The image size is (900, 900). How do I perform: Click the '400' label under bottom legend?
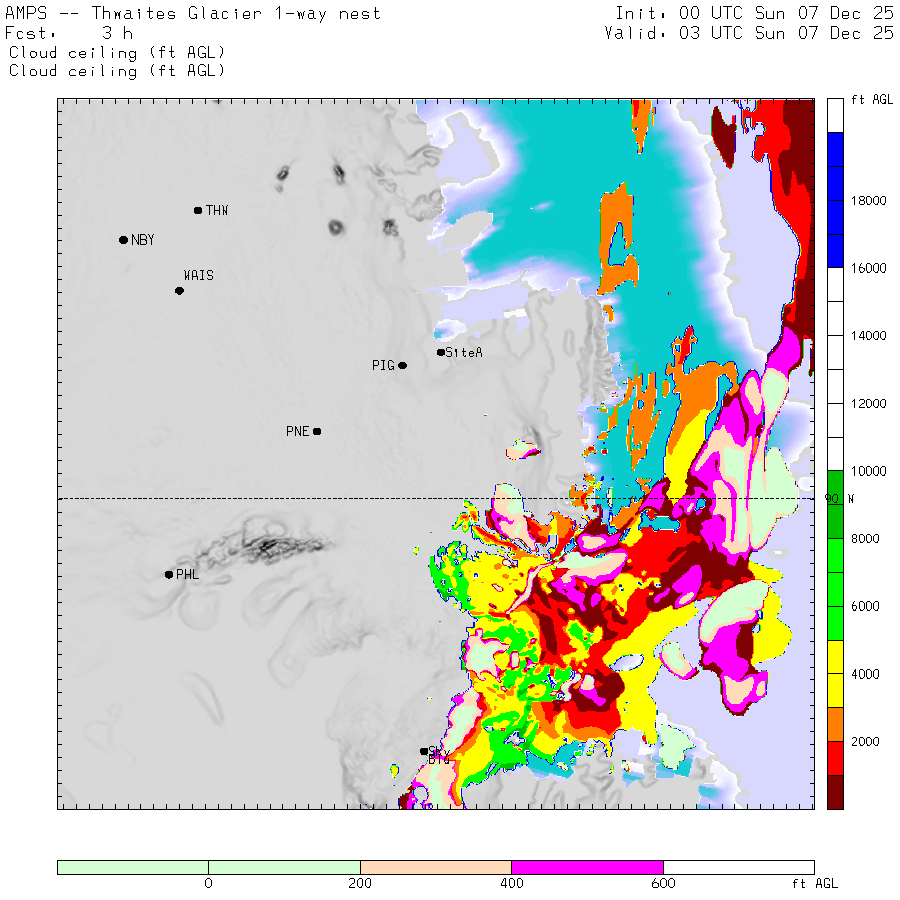[511, 883]
